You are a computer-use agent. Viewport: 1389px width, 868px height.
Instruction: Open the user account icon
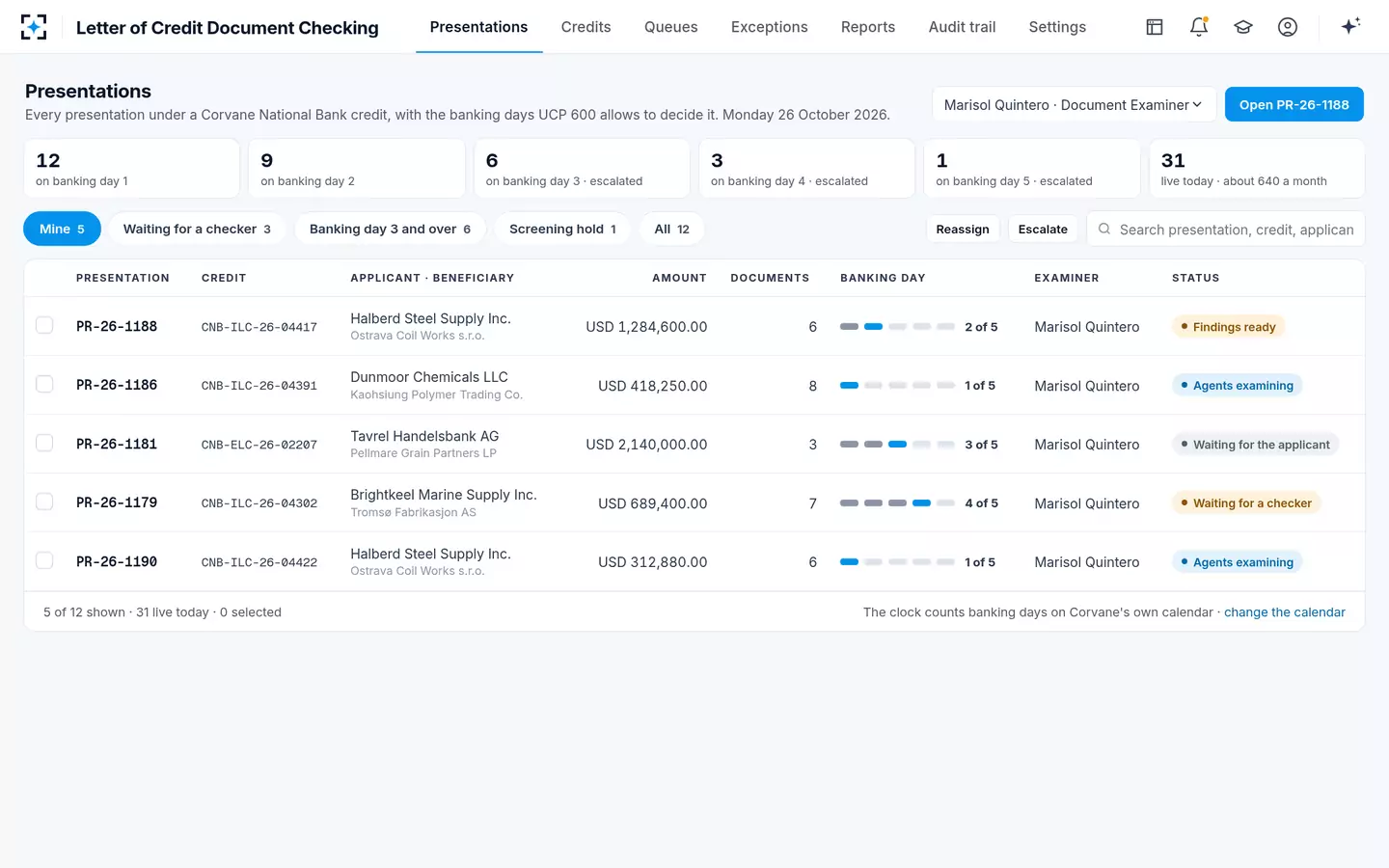[x=1288, y=27]
